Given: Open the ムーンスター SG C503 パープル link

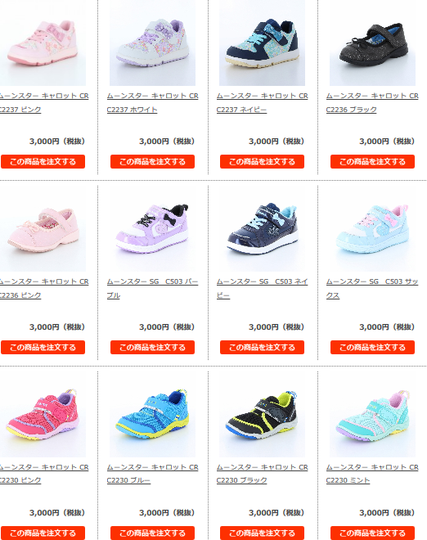Looking at the screenshot, I should click(153, 289).
